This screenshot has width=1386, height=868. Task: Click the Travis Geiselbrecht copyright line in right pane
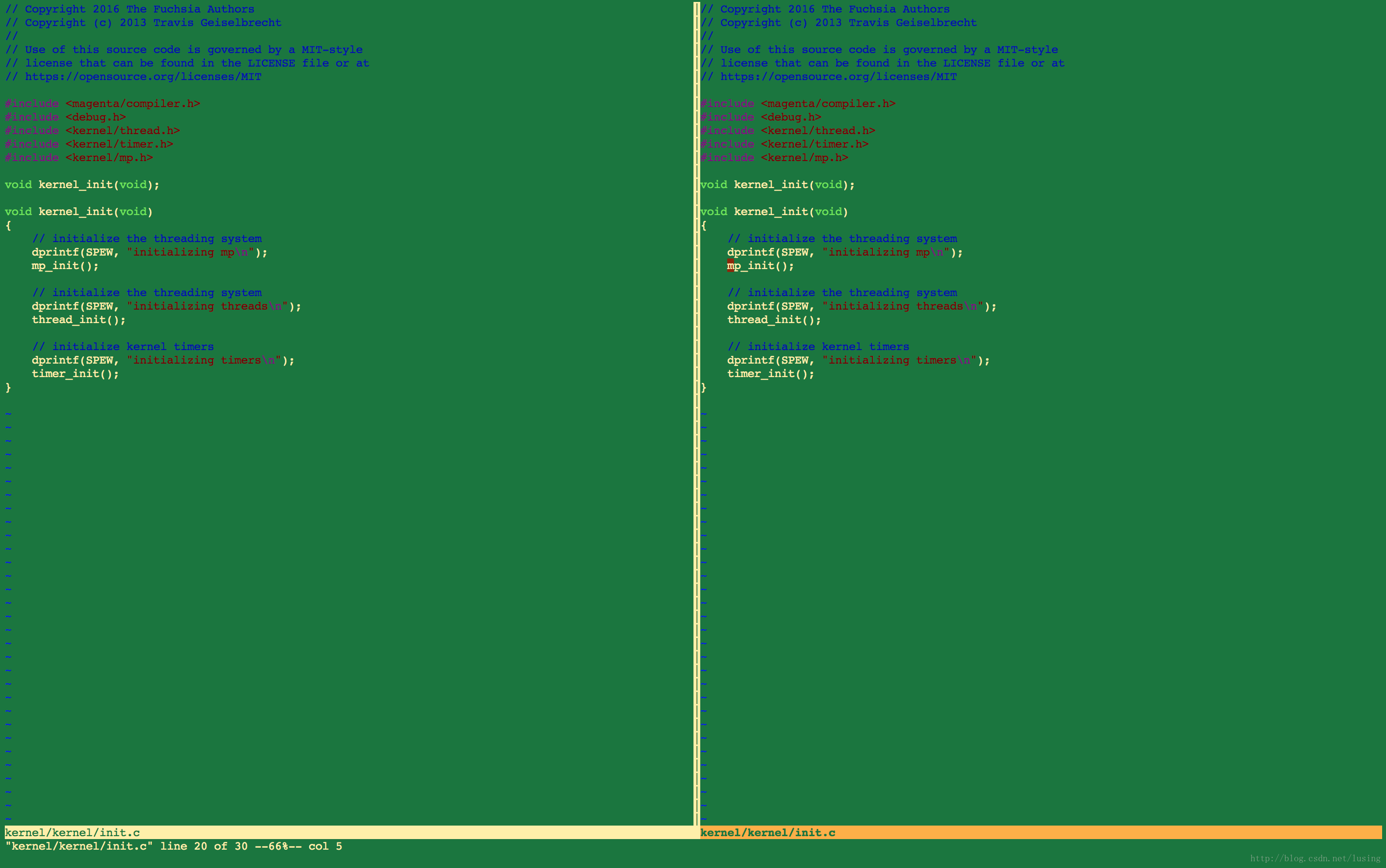[x=838, y=23]
